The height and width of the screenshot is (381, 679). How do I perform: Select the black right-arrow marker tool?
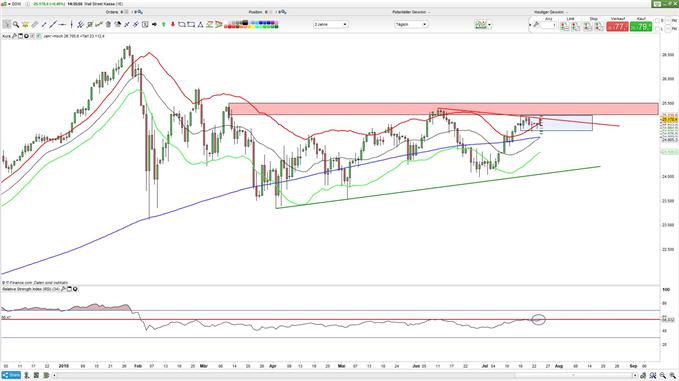(155, 25)
